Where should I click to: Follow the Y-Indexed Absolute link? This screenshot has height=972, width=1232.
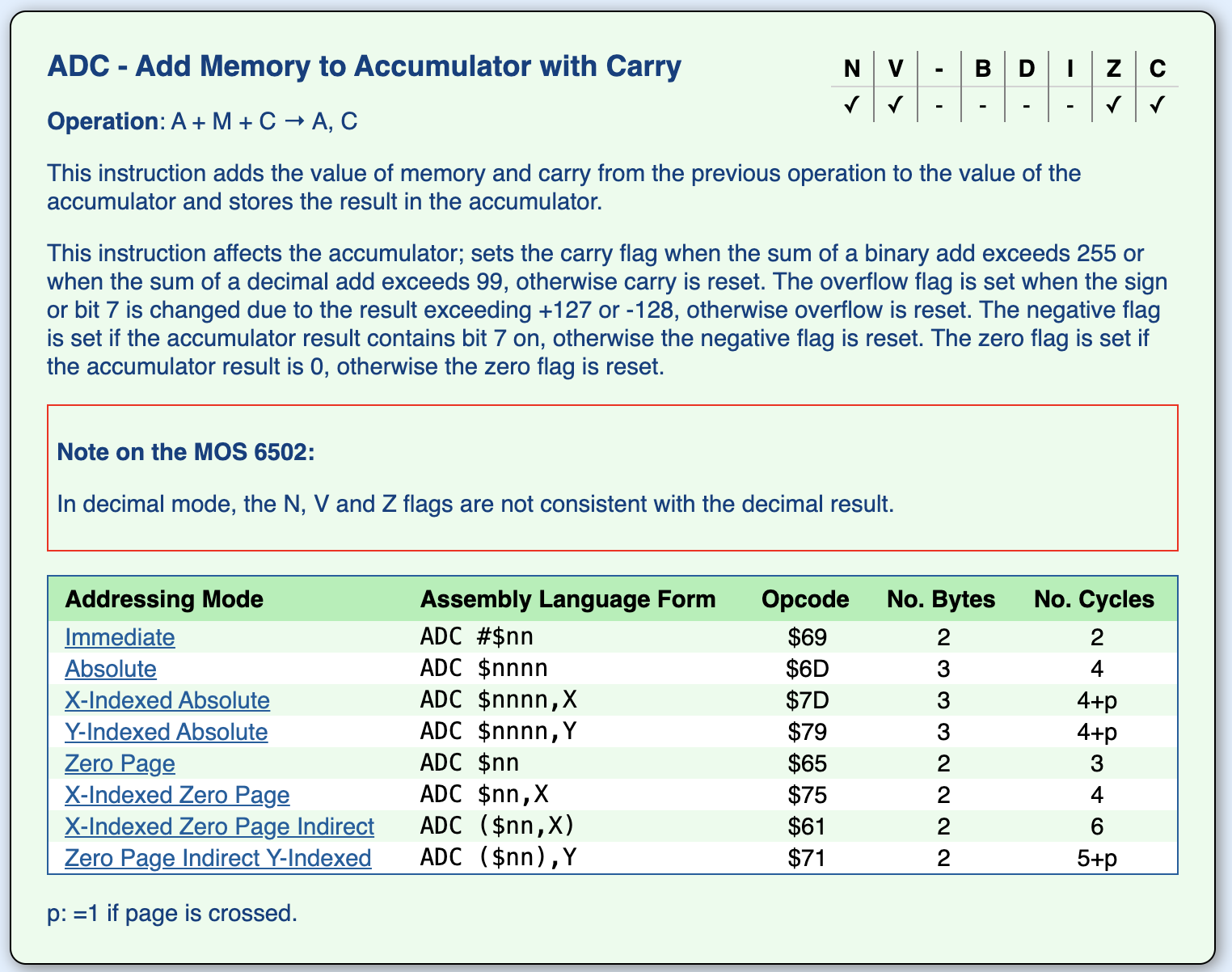pyautogui.click(x=167, y=732)
